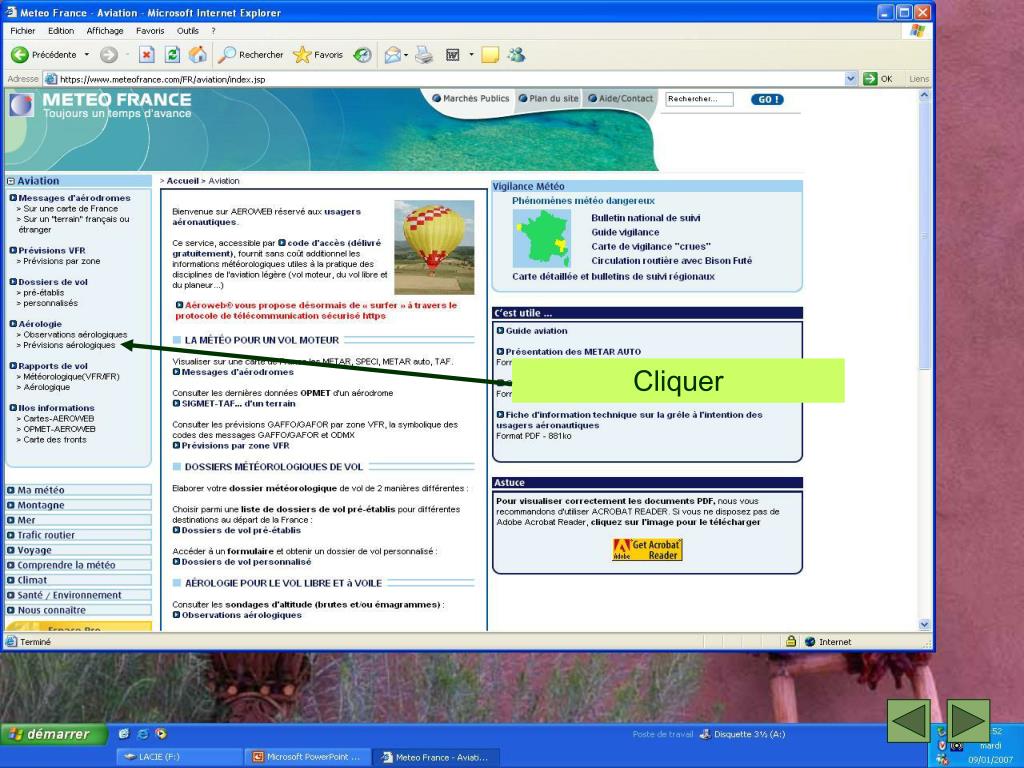
Task: Go to the Home page icon
Action: 198,55
